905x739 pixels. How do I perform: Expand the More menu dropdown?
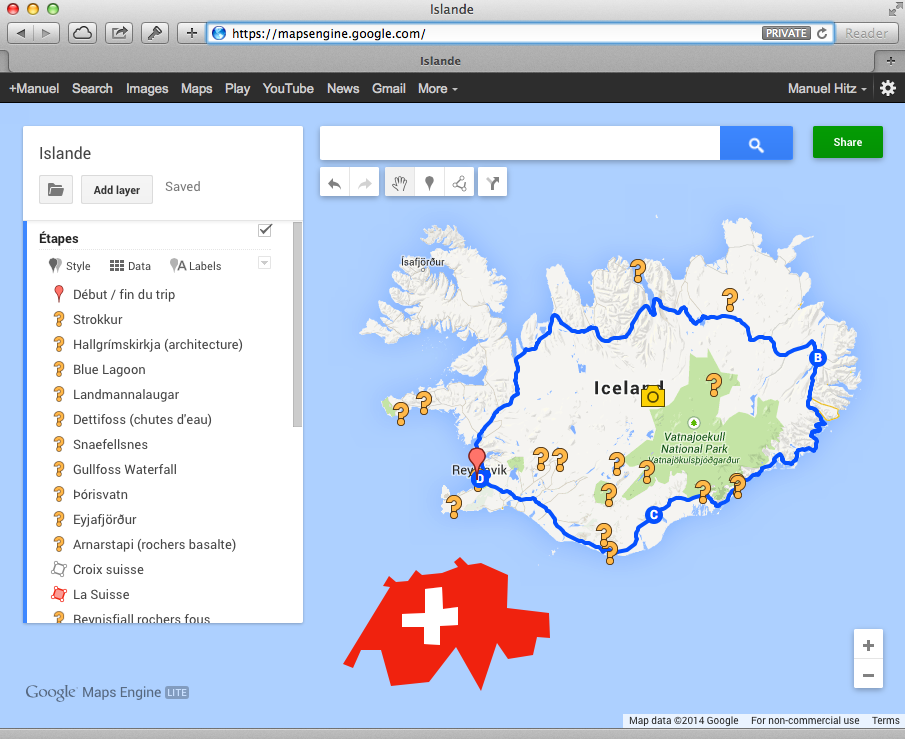[437, 88]
